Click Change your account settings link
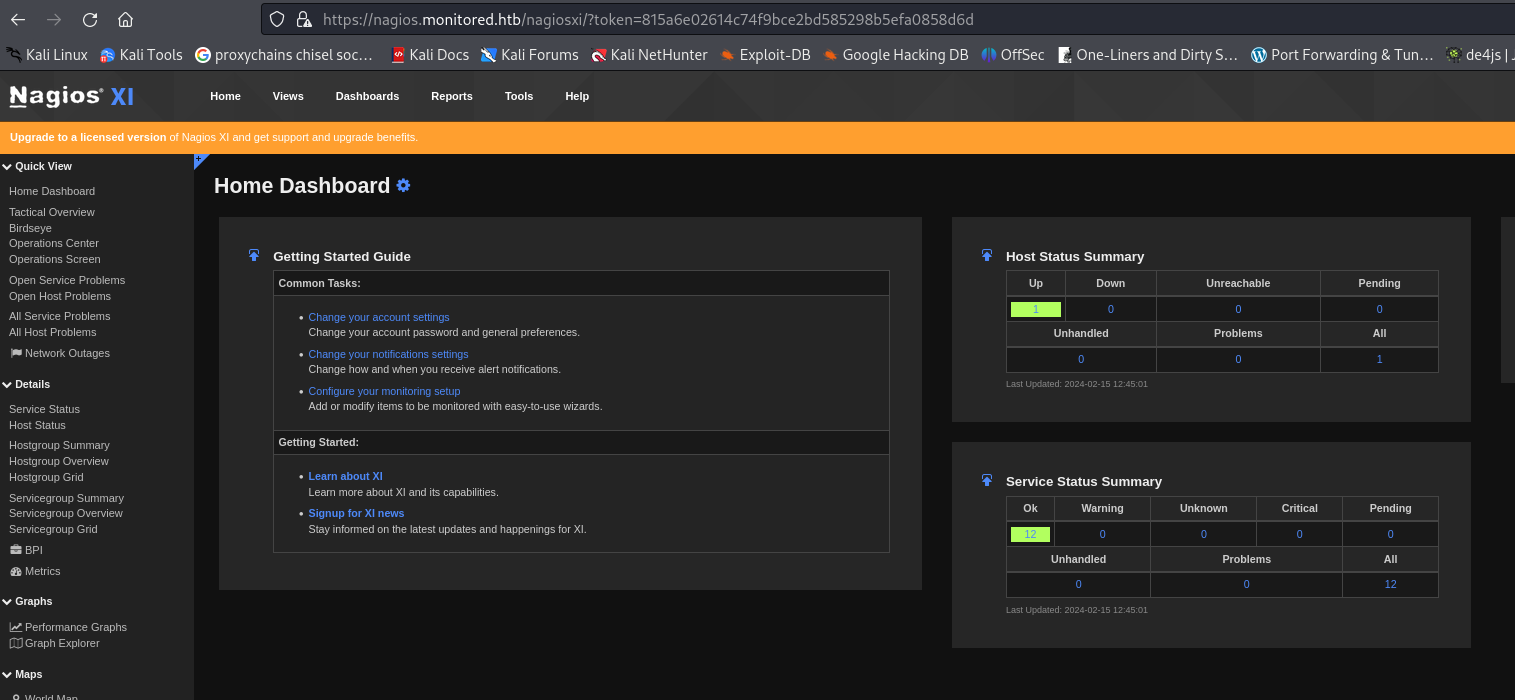The width and height of the screenshot is (1515, 700). pos(379,317)
